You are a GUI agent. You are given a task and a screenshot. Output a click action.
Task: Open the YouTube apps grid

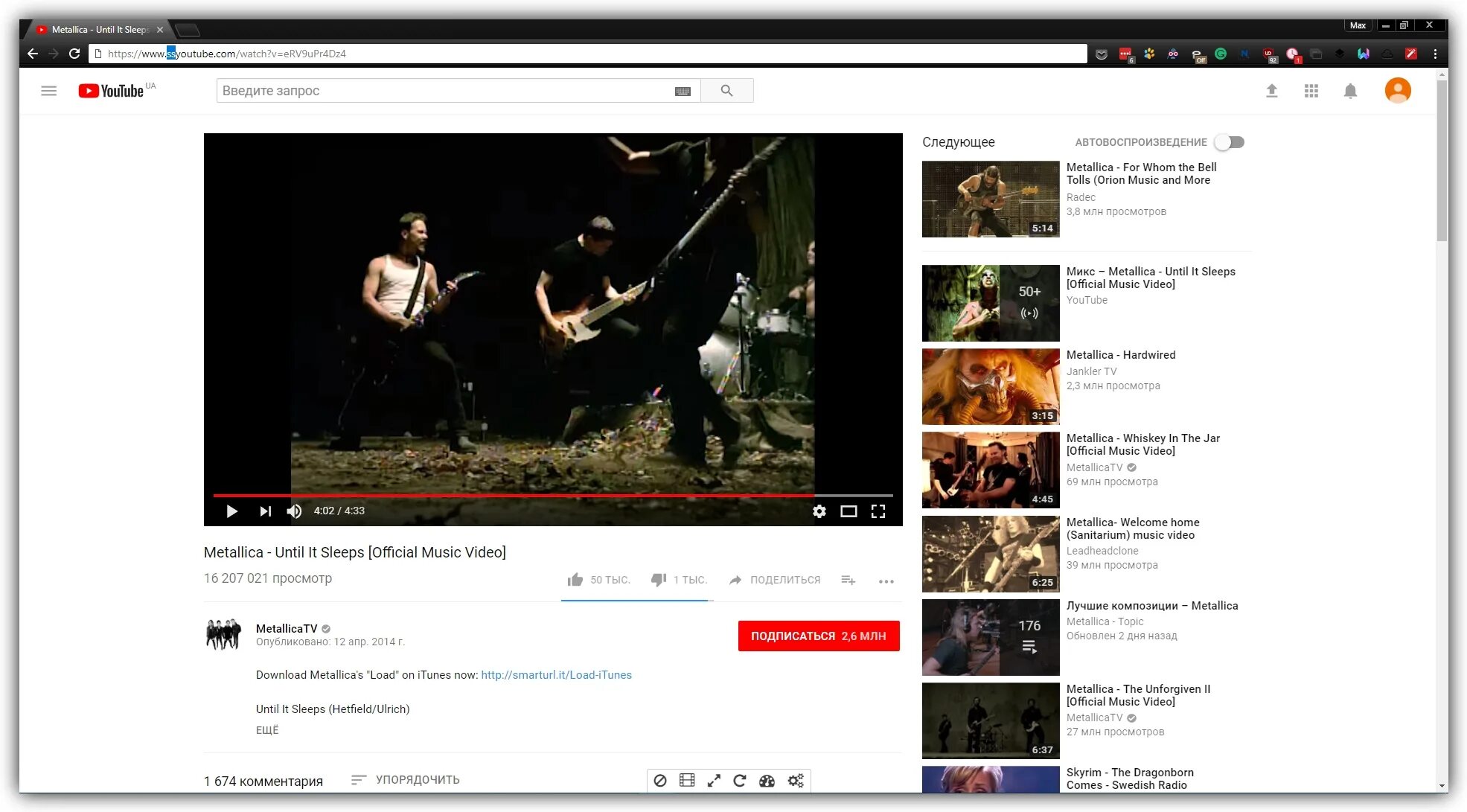(1311, 91)
